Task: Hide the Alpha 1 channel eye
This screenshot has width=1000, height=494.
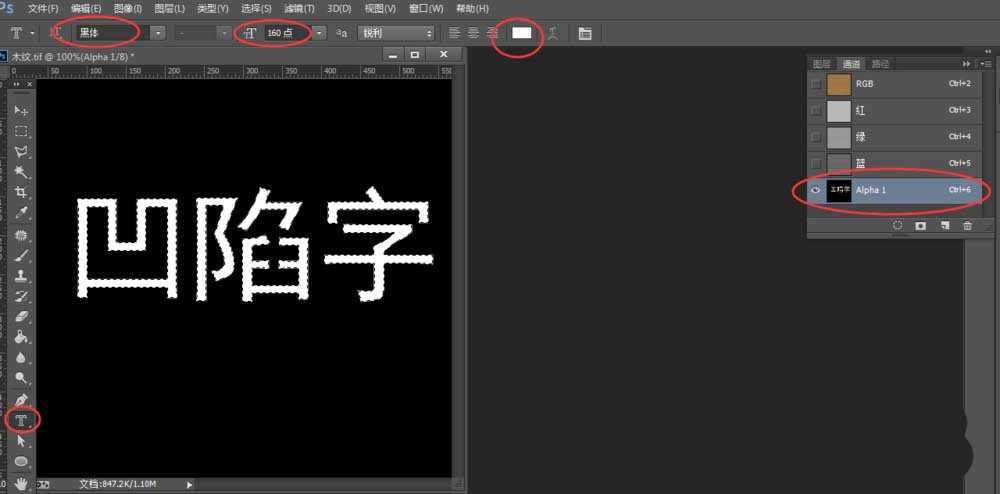Action: (x=815, y=190)
